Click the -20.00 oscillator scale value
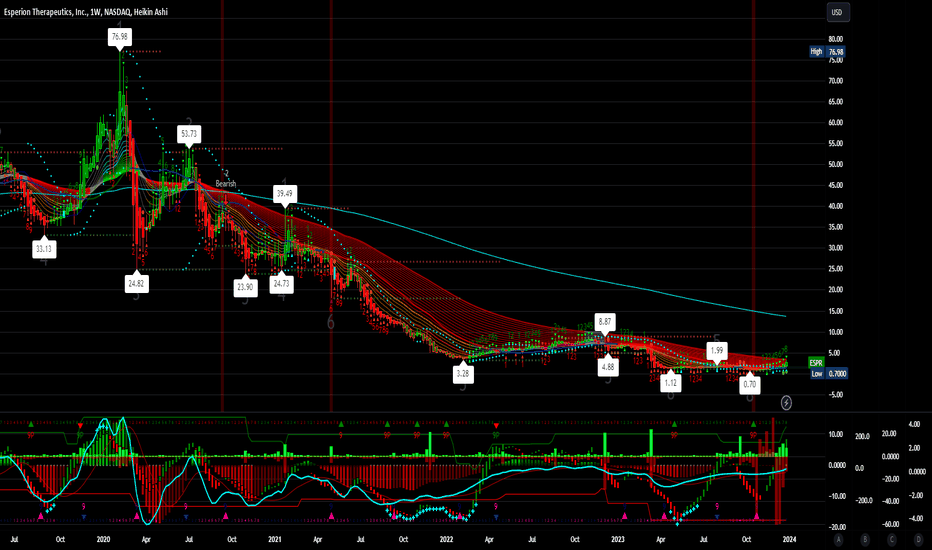Screen dimensions: 932x550 [836, 527]
